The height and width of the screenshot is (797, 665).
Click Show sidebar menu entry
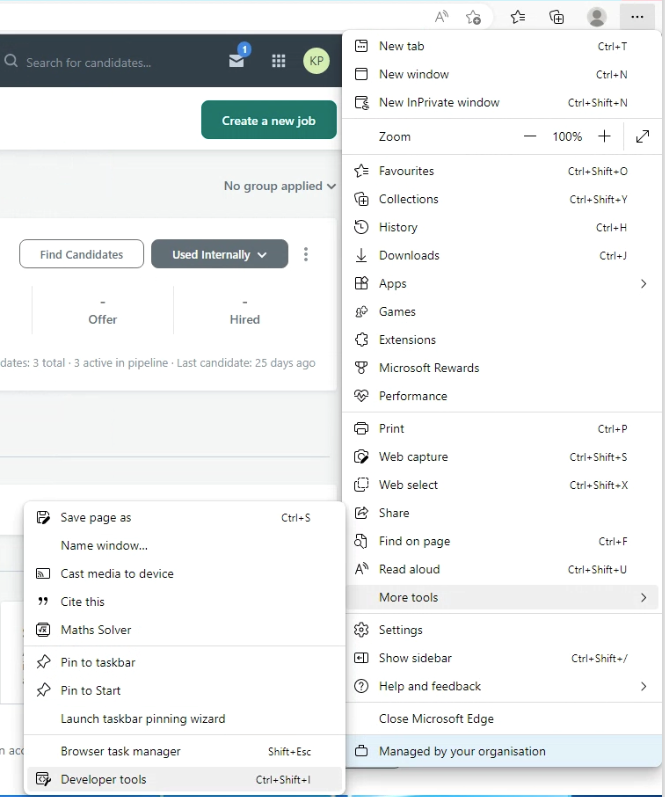tap(502, 658)
